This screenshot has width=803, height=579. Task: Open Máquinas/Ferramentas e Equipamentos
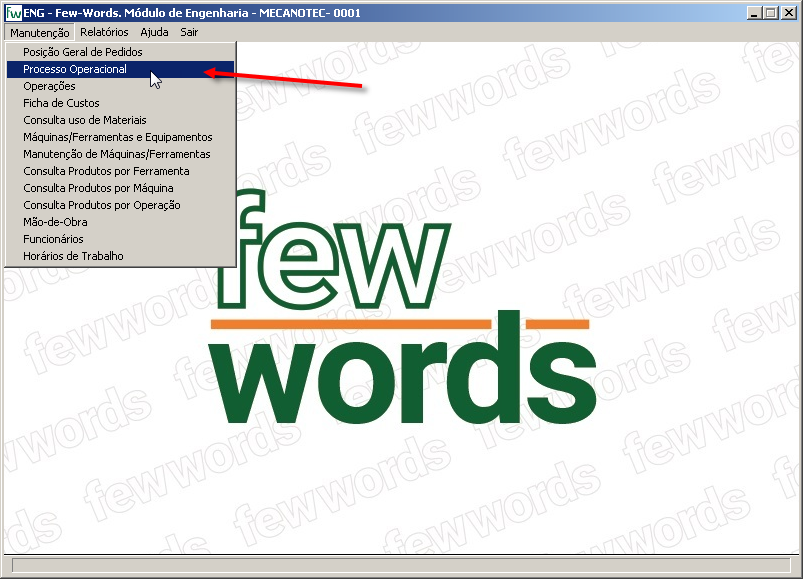[120, 137]
